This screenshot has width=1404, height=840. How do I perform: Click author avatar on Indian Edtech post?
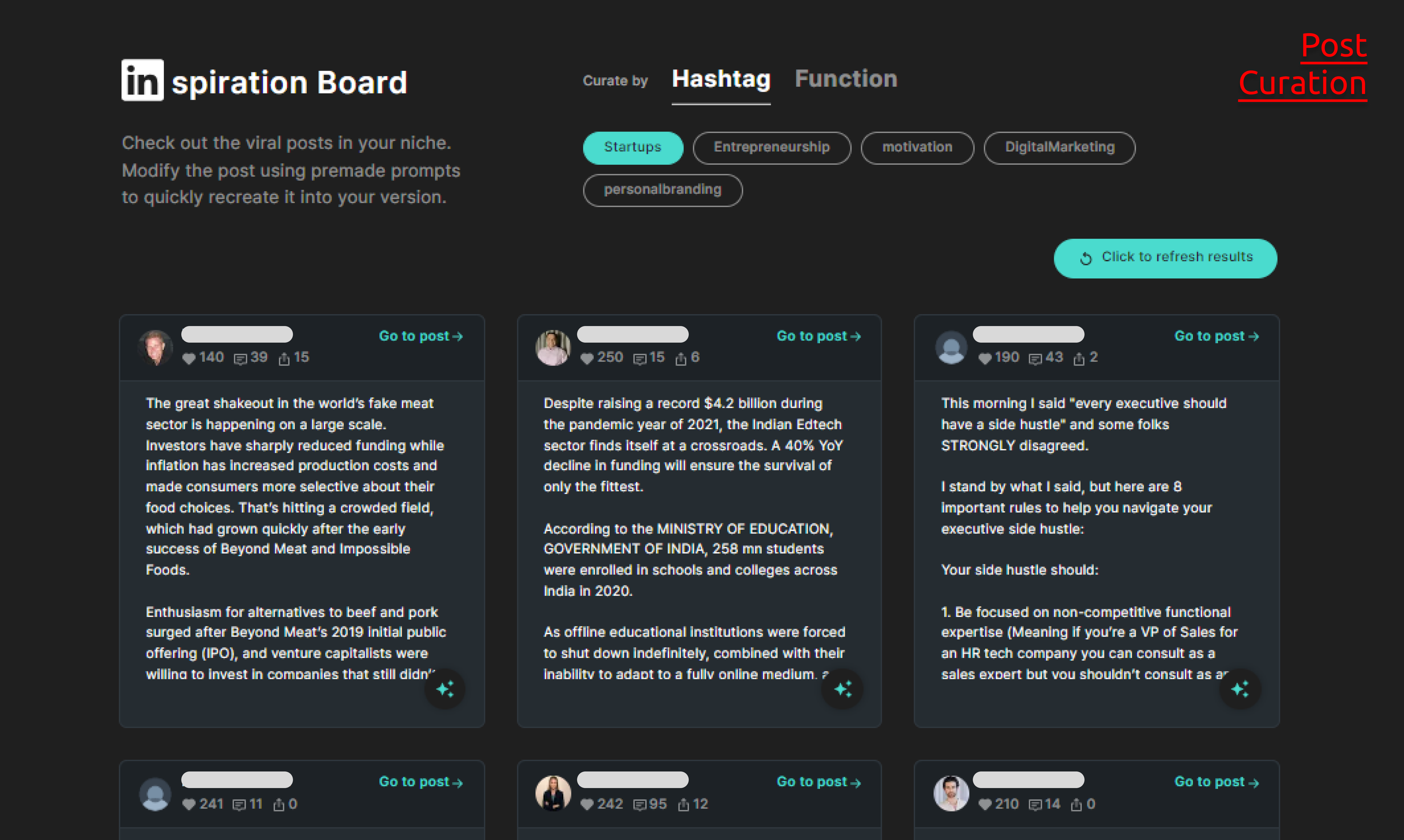pyautogui.click(x=553, y=348)
